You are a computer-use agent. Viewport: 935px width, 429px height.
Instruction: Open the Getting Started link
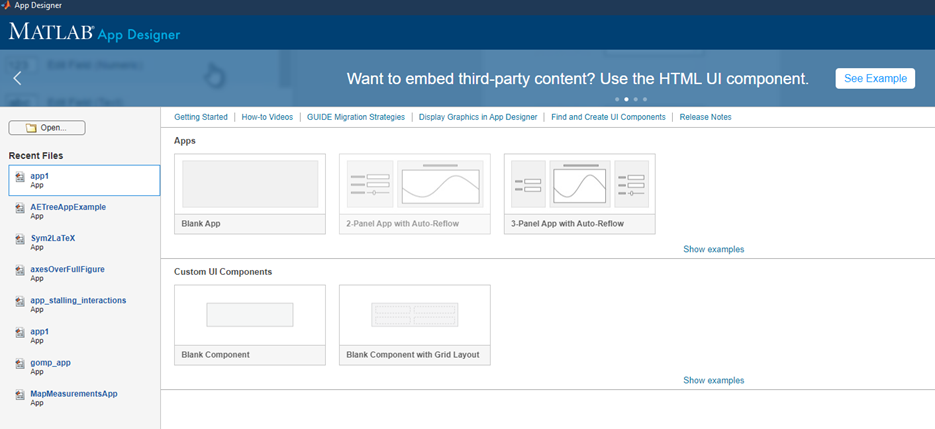point(201,117)
